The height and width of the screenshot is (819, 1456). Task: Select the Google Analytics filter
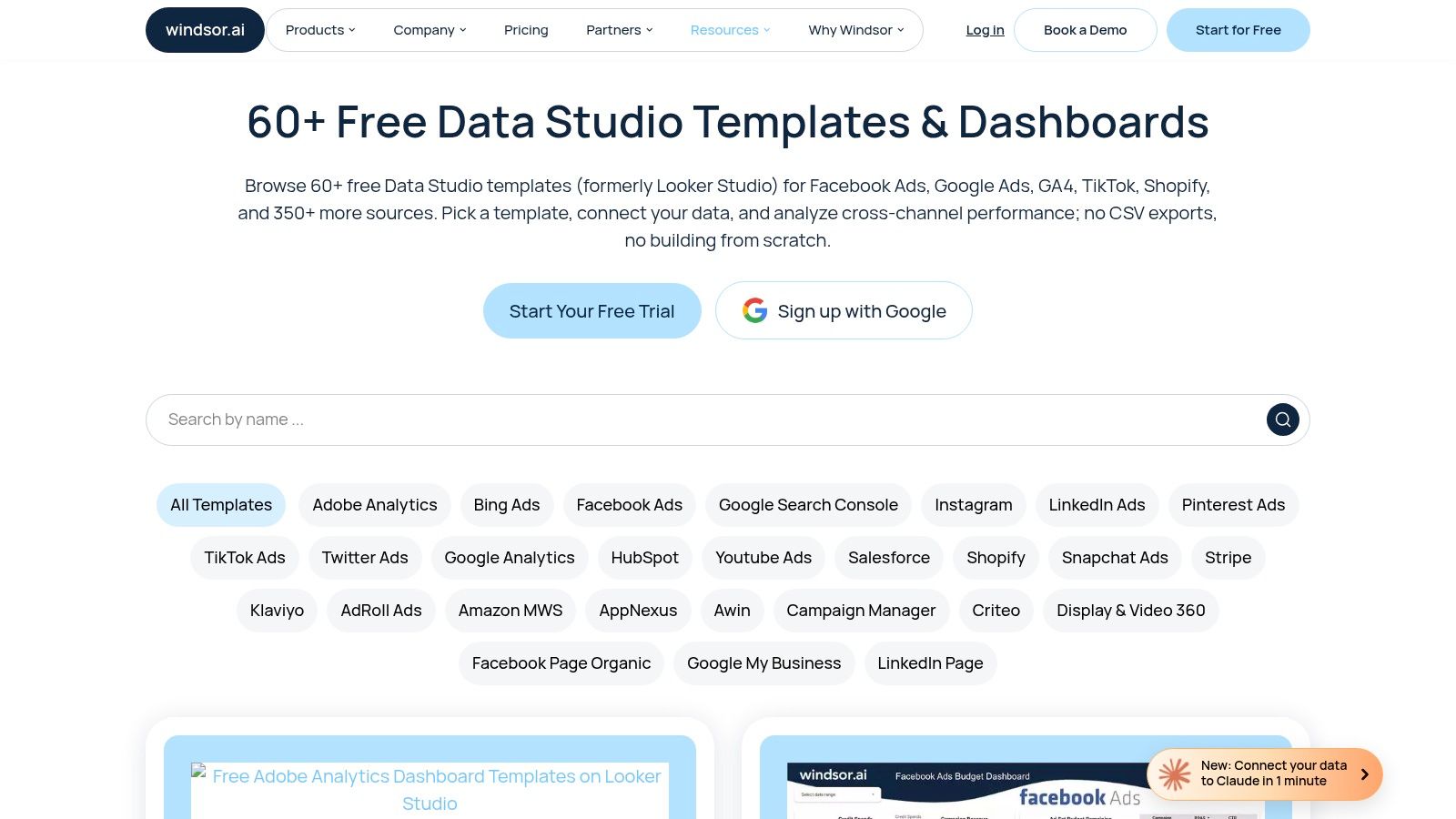pos(510,558)
